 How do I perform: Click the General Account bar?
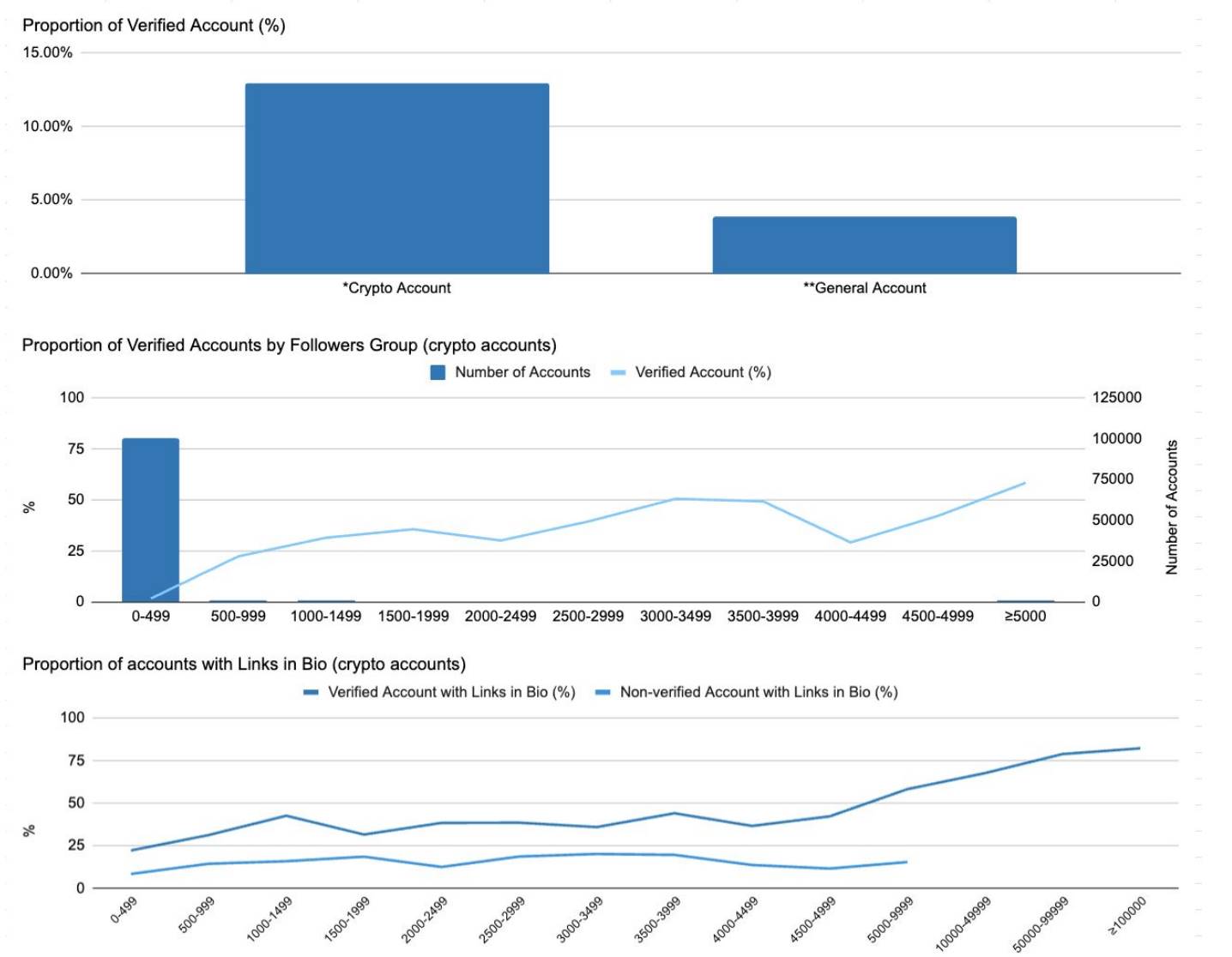pyautogui.click(x=864, y=245)
